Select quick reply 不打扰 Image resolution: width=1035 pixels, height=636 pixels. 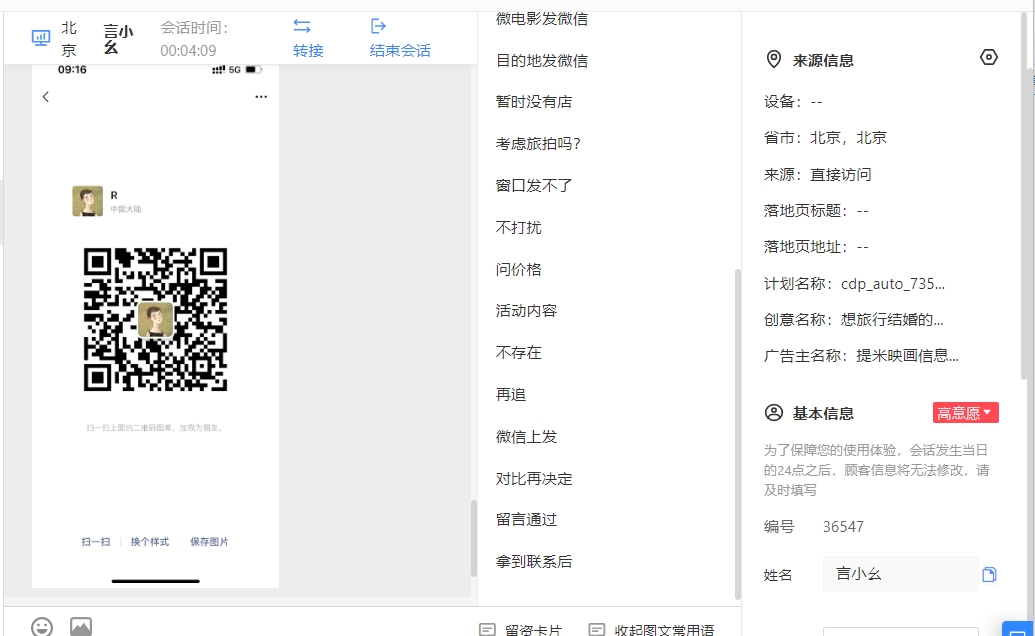click(x=519, y=228)
